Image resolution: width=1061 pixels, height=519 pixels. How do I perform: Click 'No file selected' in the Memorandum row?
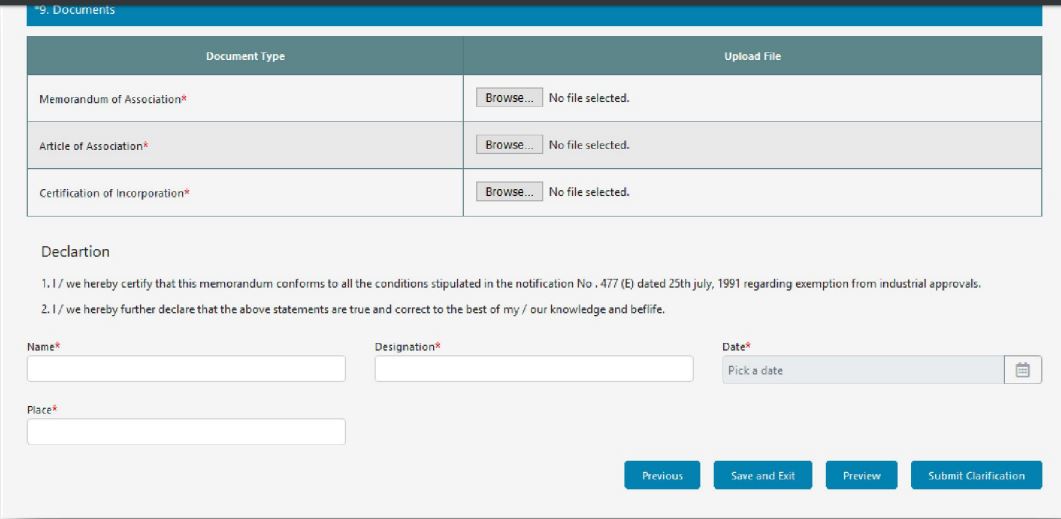(589, 98)
